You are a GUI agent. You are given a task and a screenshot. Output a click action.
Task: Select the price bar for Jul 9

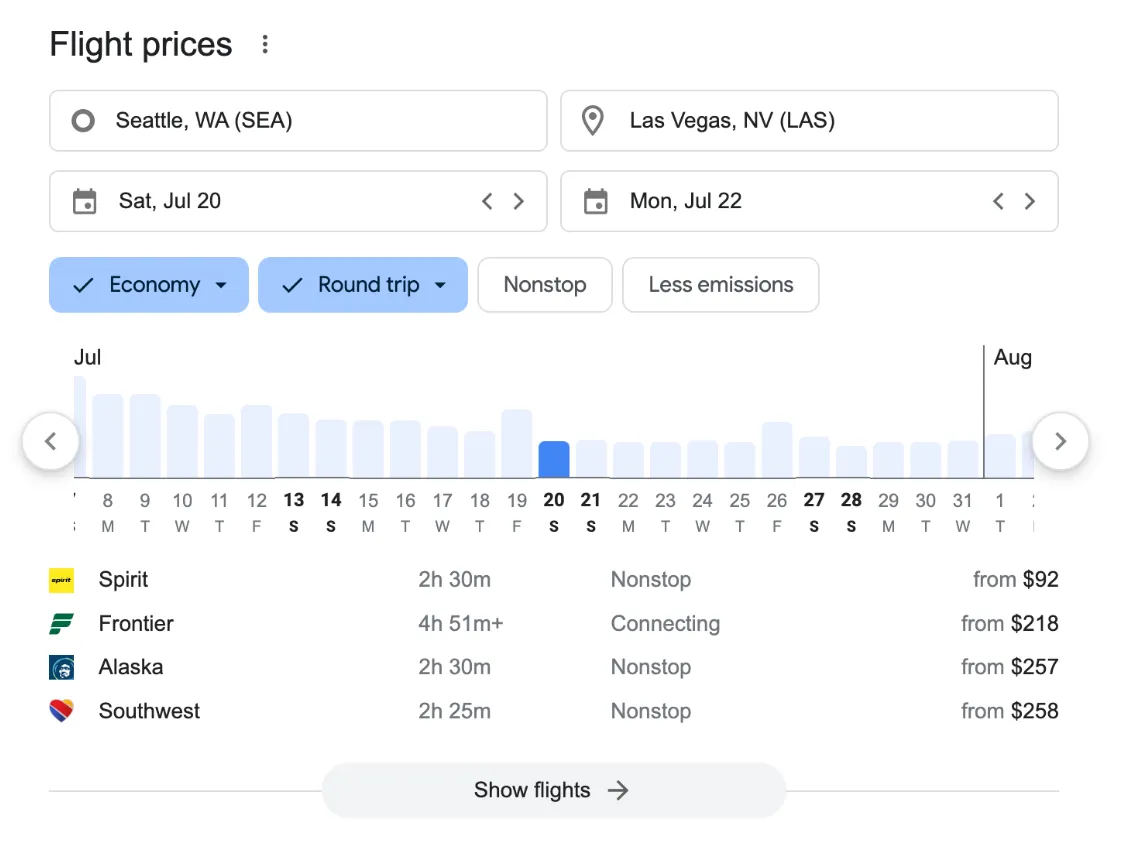coord(145,436)
